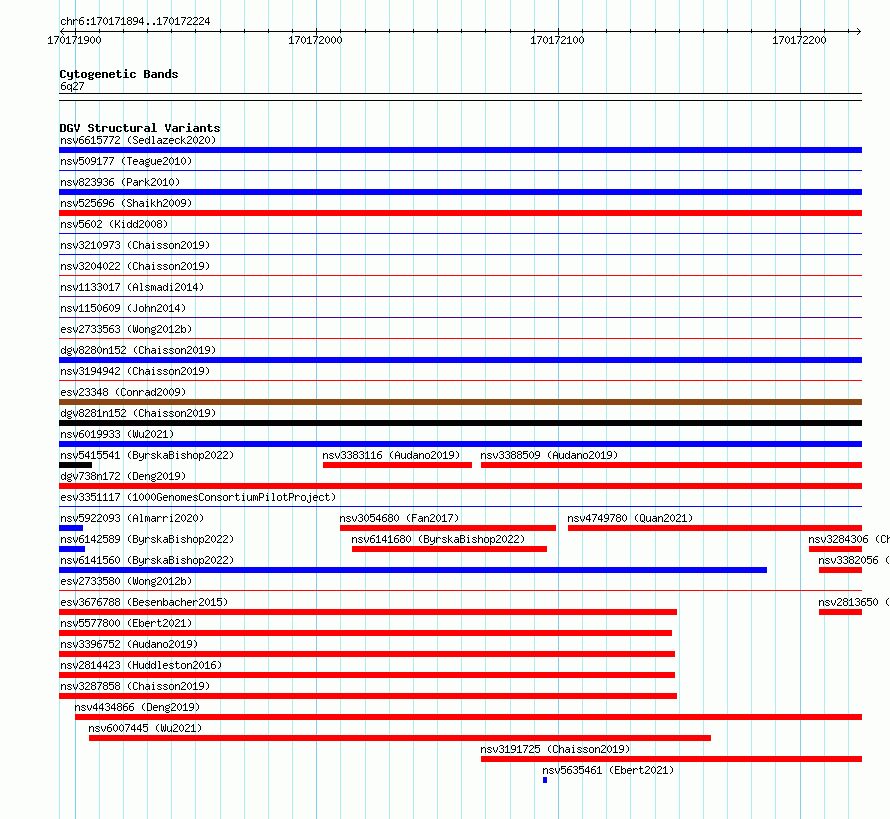This screenshot has width=890, height=819.
Task: Click the blue nsv6142589 variant bar
Action: tap(72, 549)
